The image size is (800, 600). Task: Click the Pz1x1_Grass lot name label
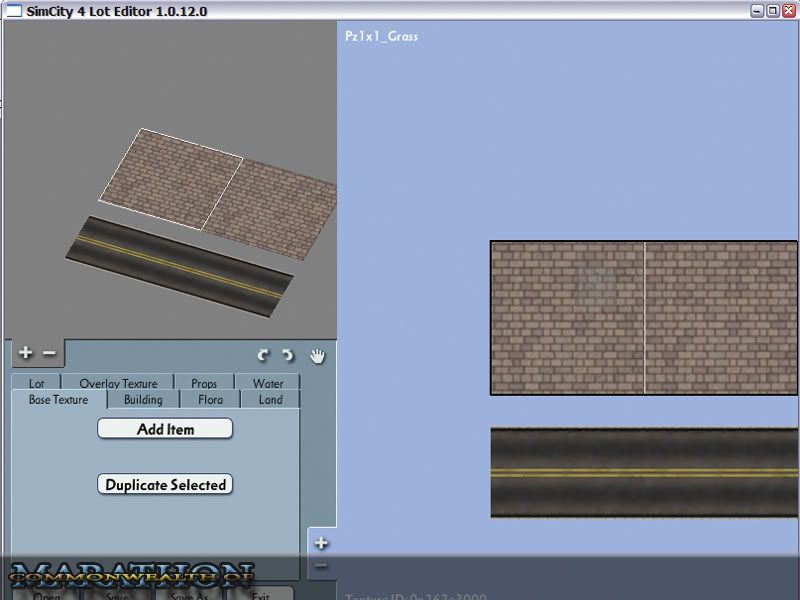point(381,36)
